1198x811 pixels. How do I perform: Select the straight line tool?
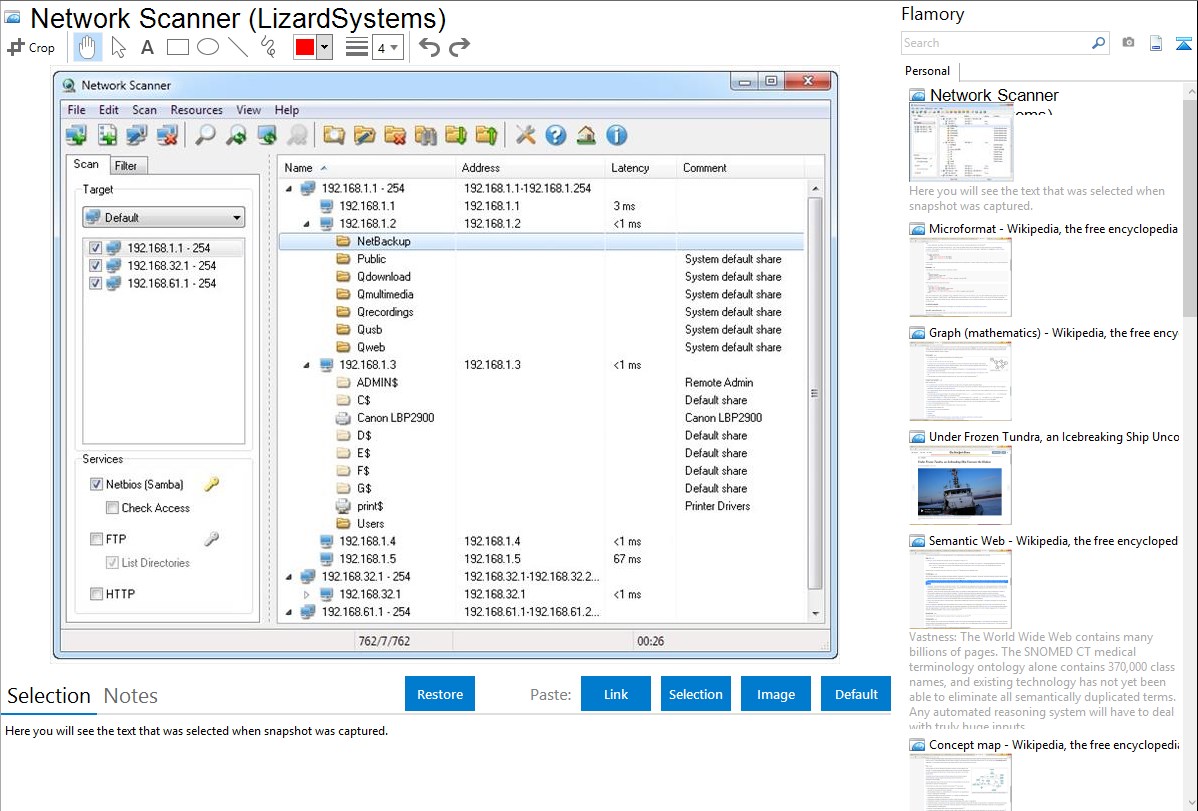pyautogui.click(x=238, y=47)
